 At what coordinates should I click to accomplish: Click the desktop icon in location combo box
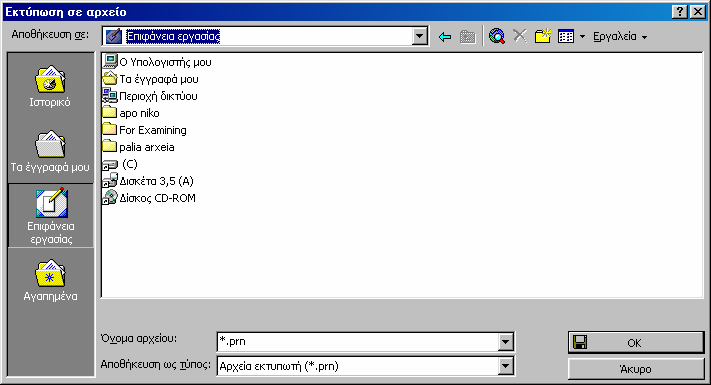[x=114, y=36]
